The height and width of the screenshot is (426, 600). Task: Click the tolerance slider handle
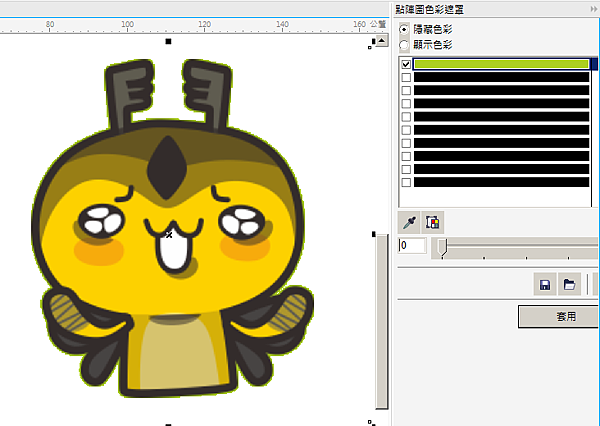(442, 246)
